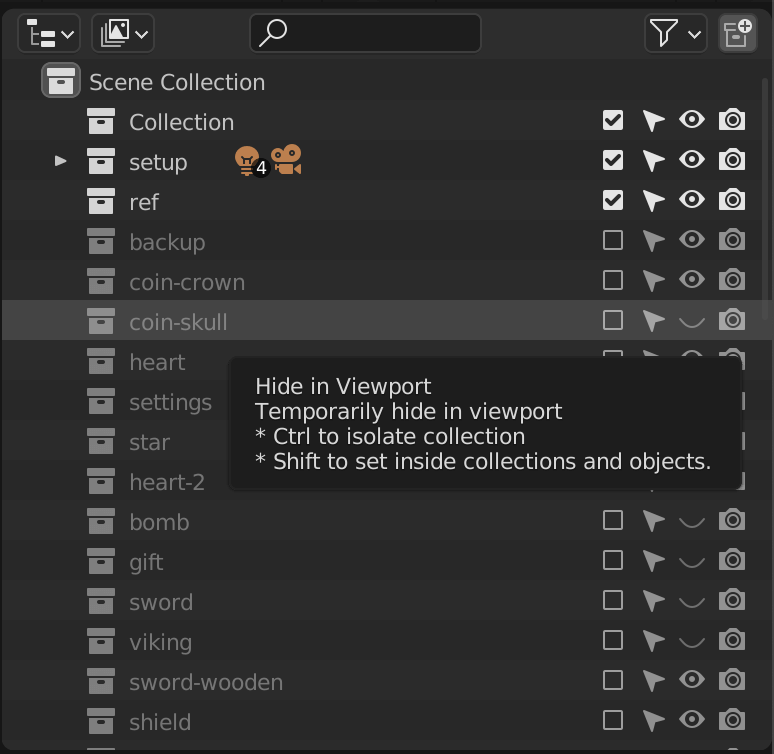Open the editor type dropdown
Image resolution: width=774 pixels, height=754 pixels.
(49, 34)
